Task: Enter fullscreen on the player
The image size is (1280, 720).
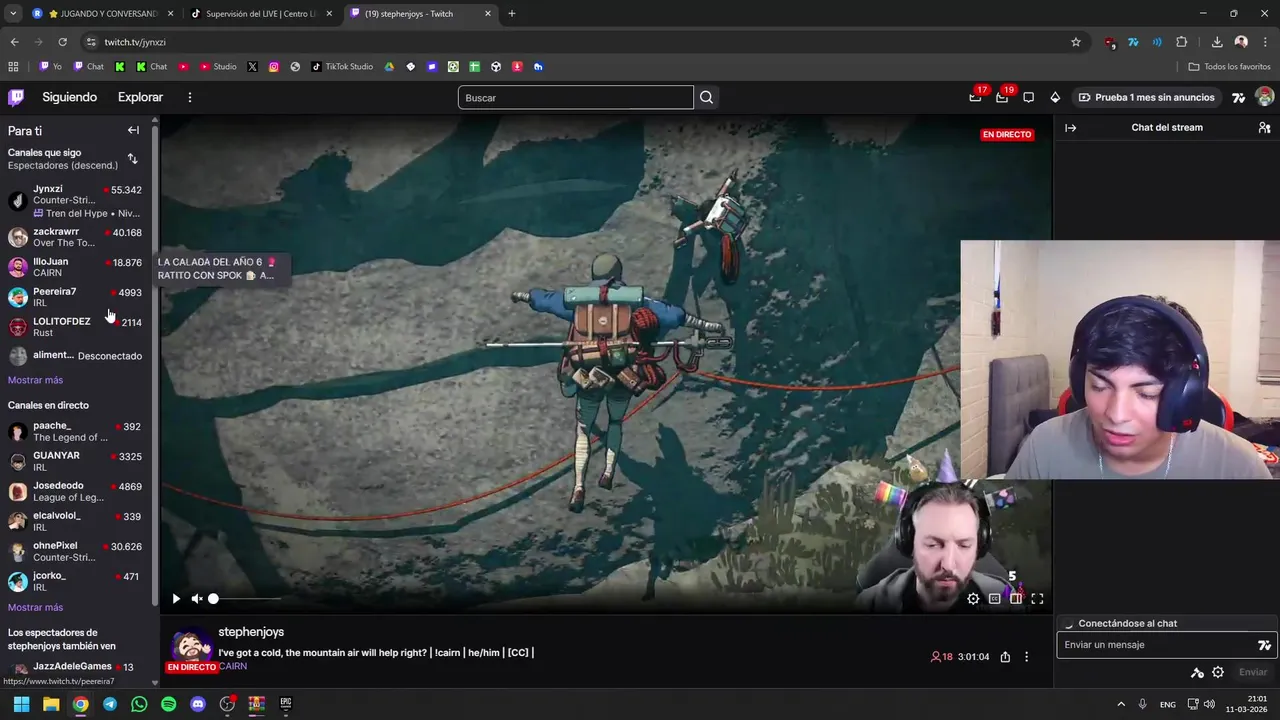Action: tap(1037, 599)
